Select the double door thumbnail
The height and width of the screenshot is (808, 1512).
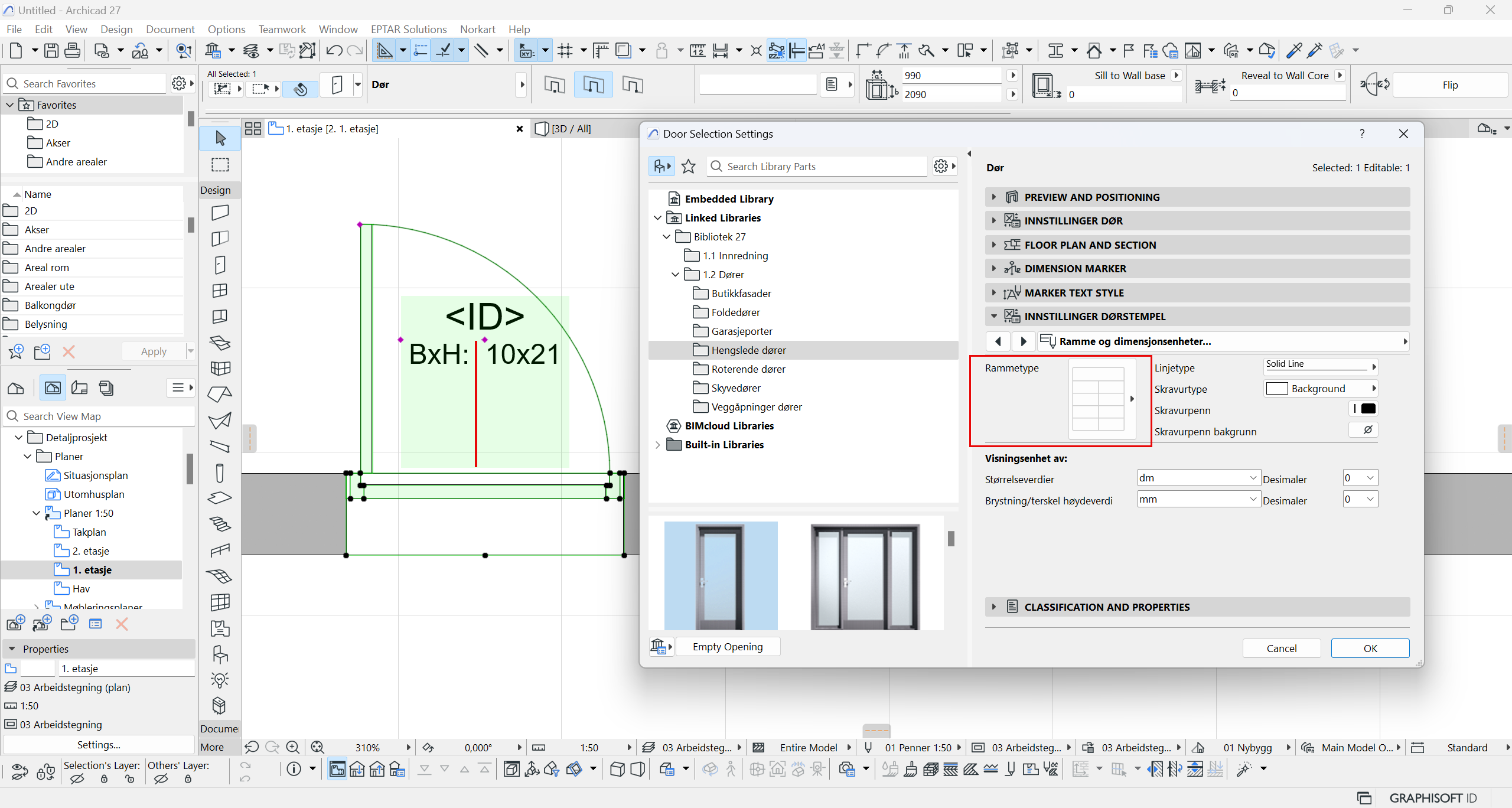(864, 576)
